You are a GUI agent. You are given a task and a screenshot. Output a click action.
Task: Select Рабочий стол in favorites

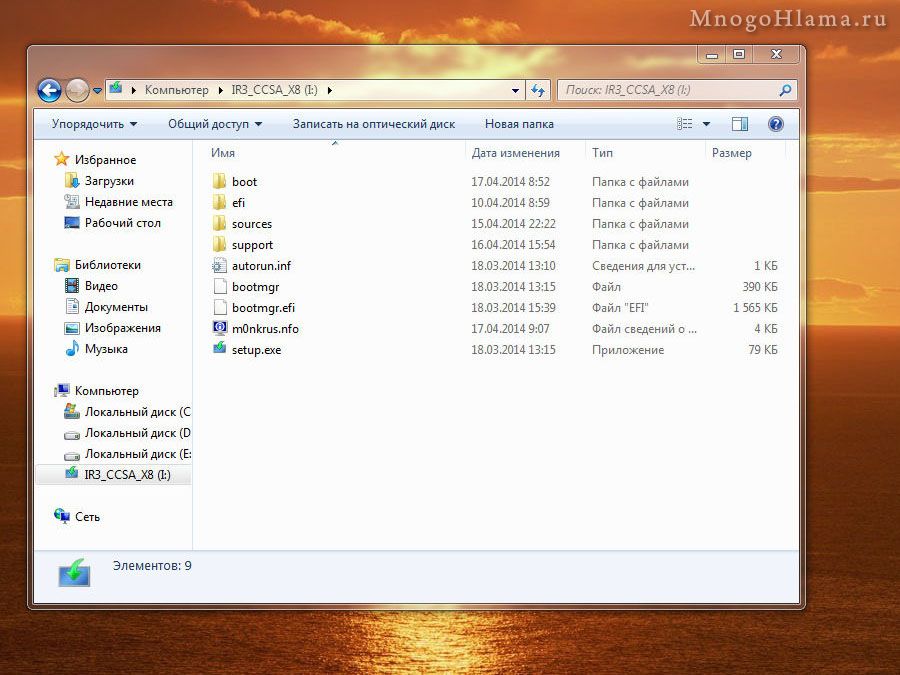pos(122,223)
